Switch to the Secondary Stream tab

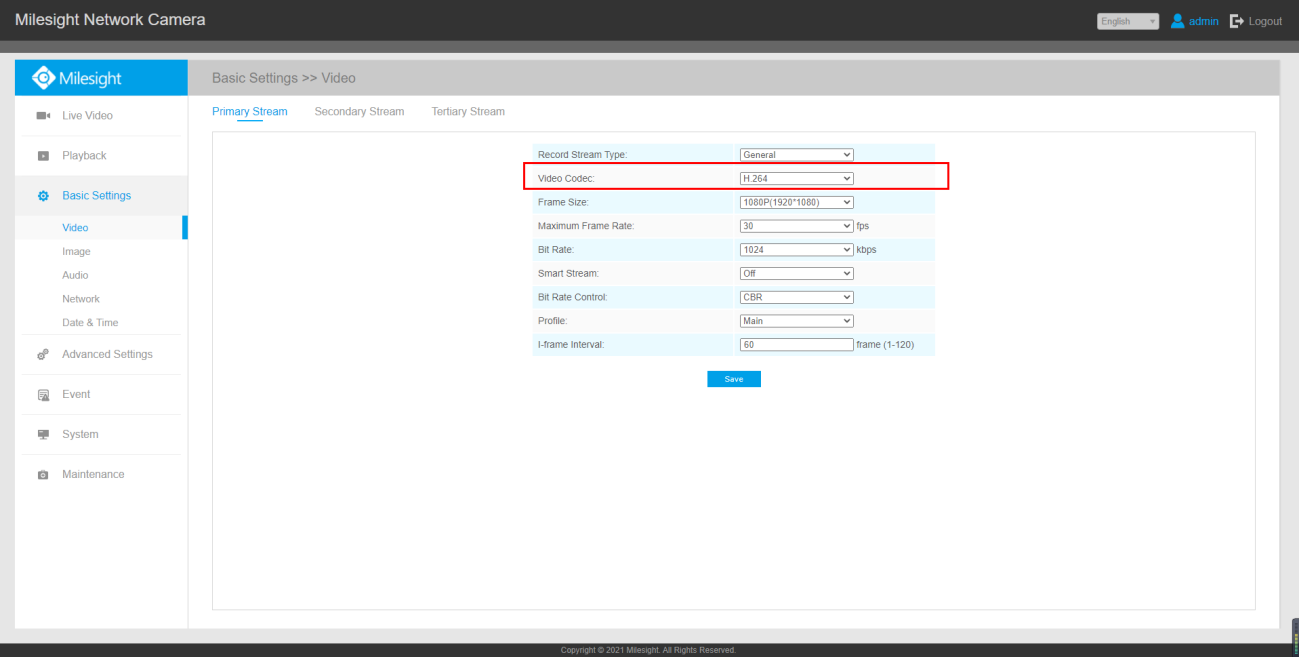359,112
